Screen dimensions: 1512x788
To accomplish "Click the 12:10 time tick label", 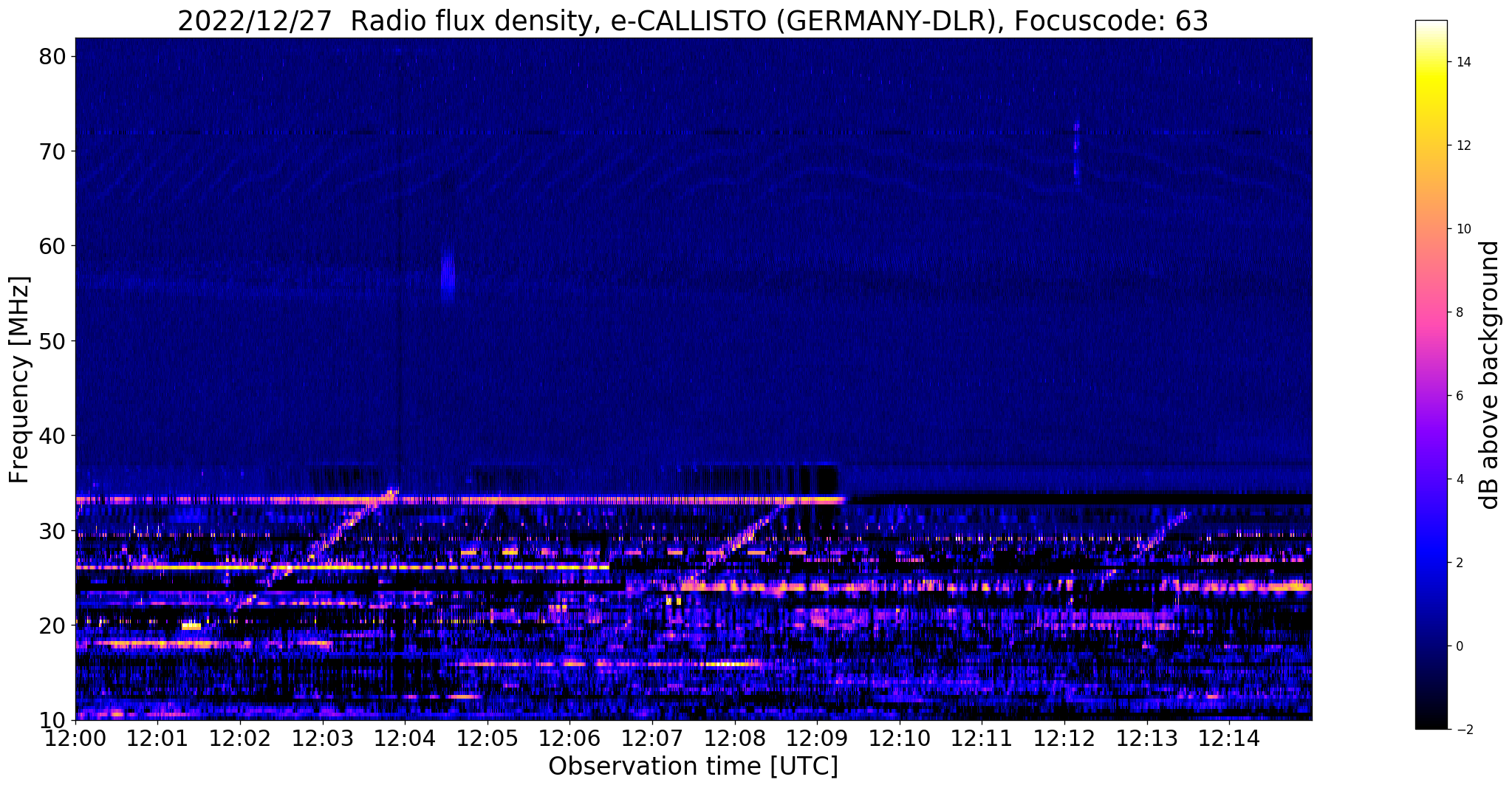I will click(900, 737).
